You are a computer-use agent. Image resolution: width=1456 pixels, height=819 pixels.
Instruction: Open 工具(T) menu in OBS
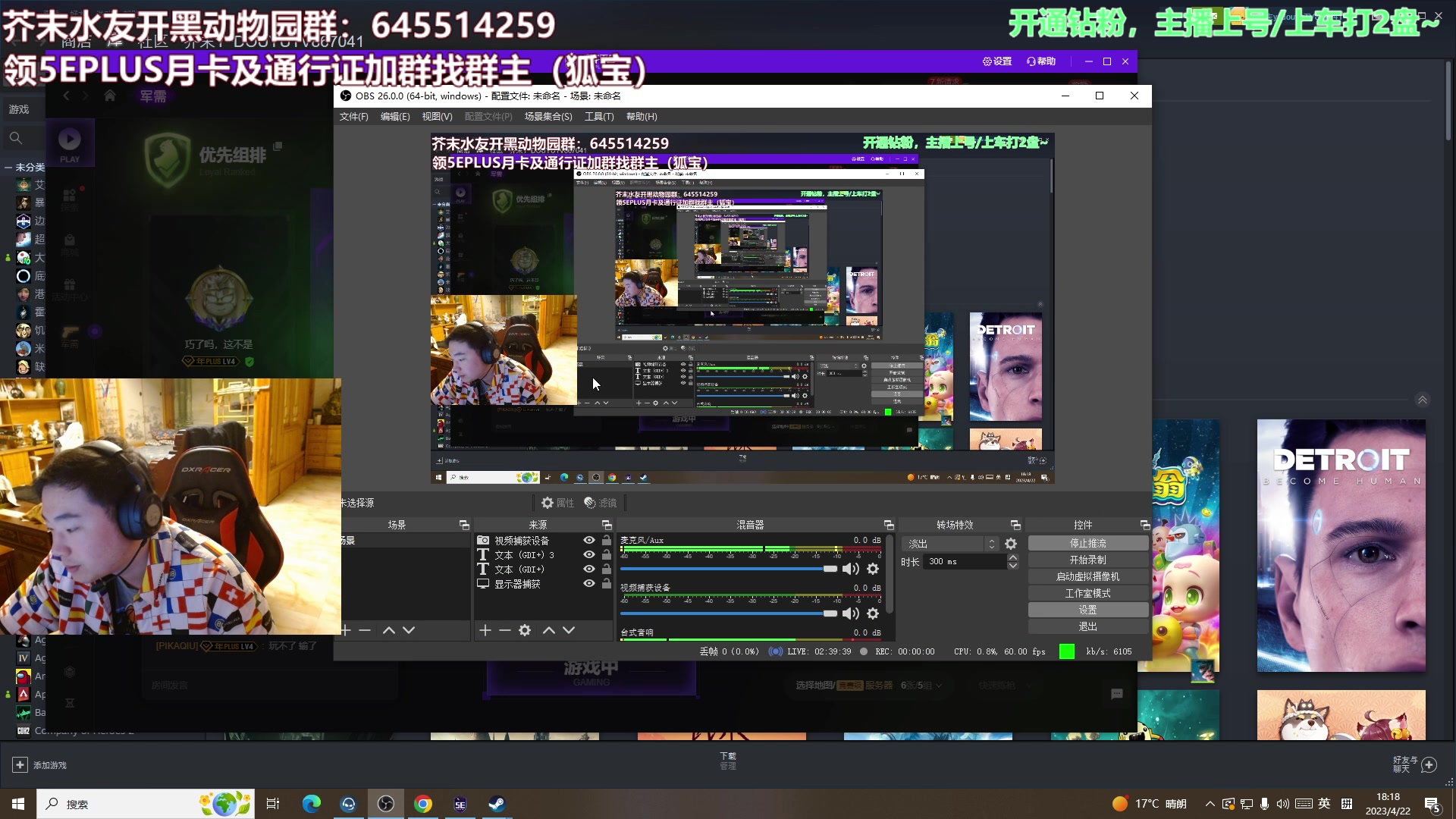599,117
